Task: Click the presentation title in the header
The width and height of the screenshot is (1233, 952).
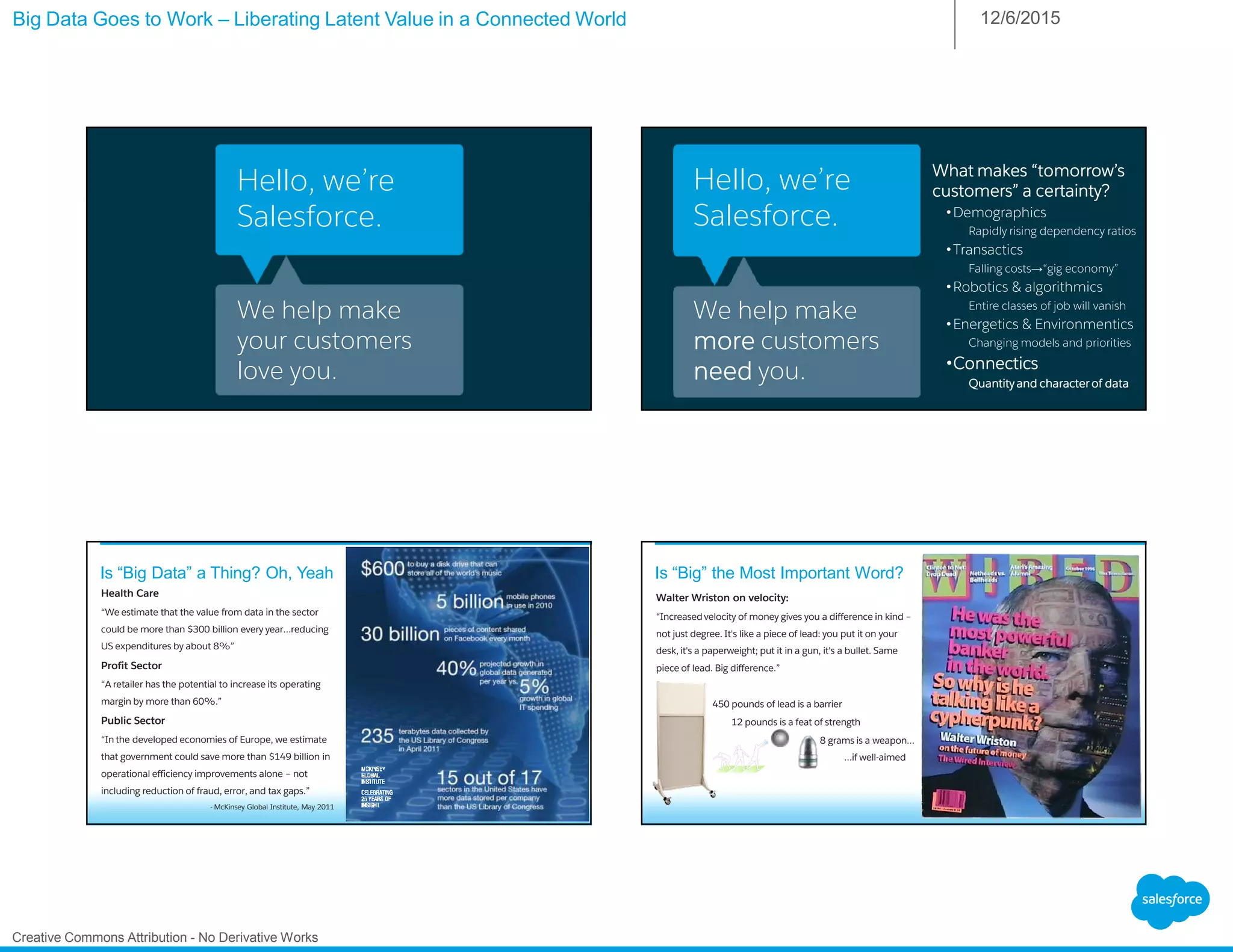Action: [319, 19]
